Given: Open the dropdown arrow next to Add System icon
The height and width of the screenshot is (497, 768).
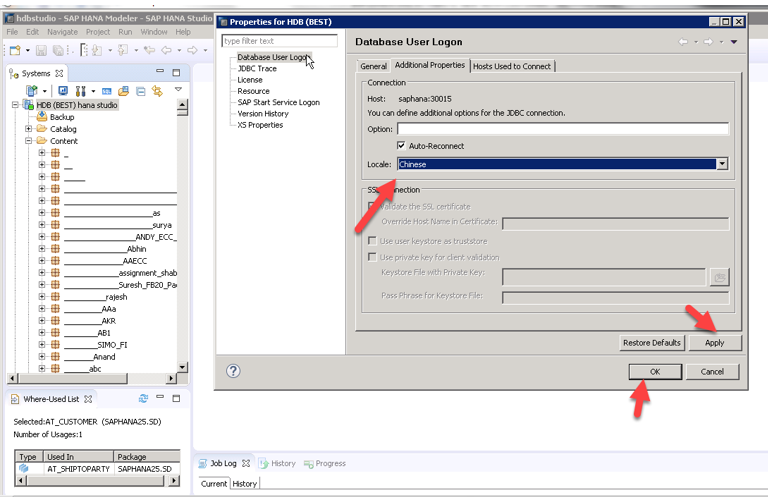Looking at the screenshot, I should [x=45, y=91].
